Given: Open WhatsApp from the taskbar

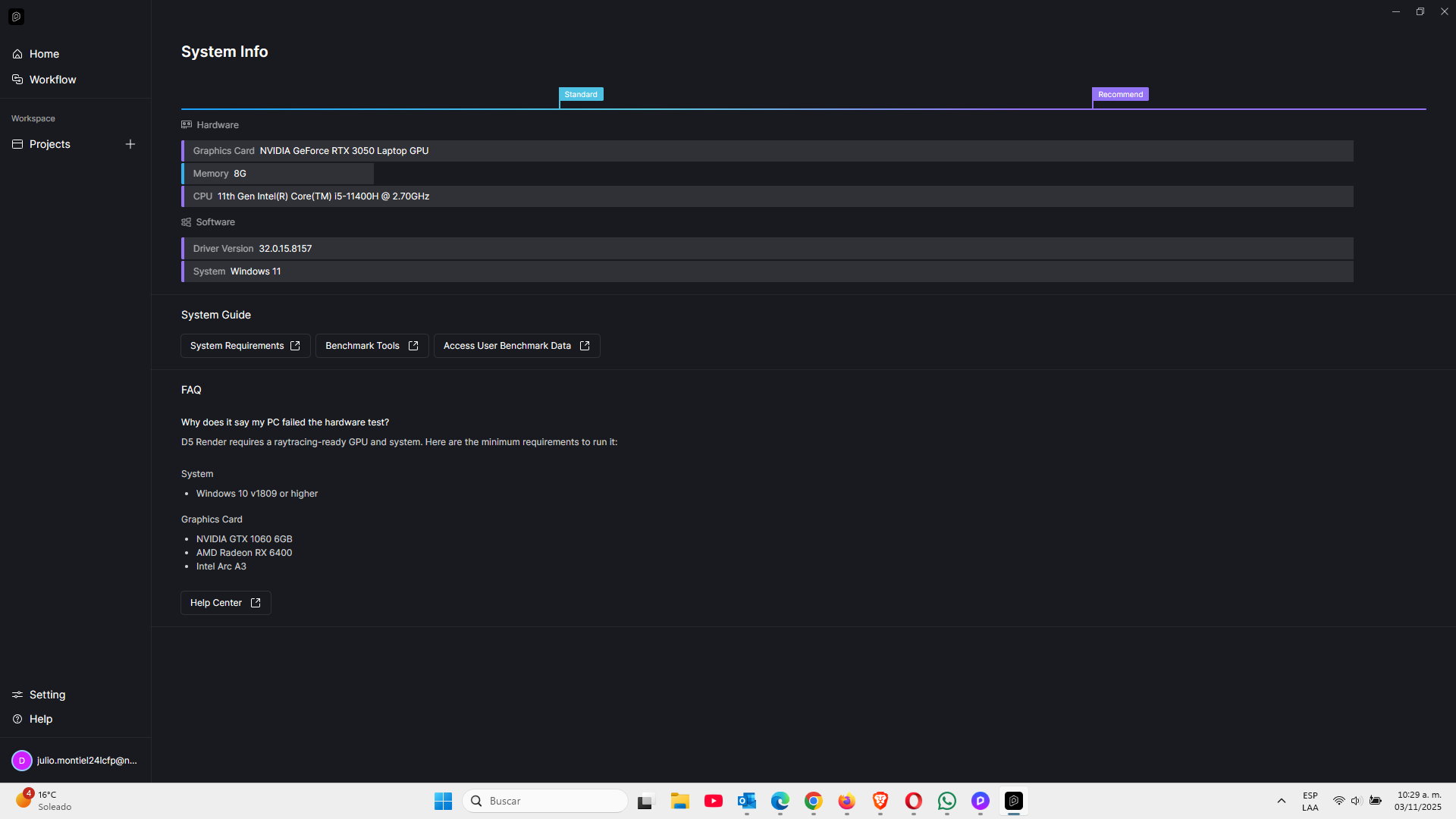Looking at the screenshot, I should click(946, 801).
